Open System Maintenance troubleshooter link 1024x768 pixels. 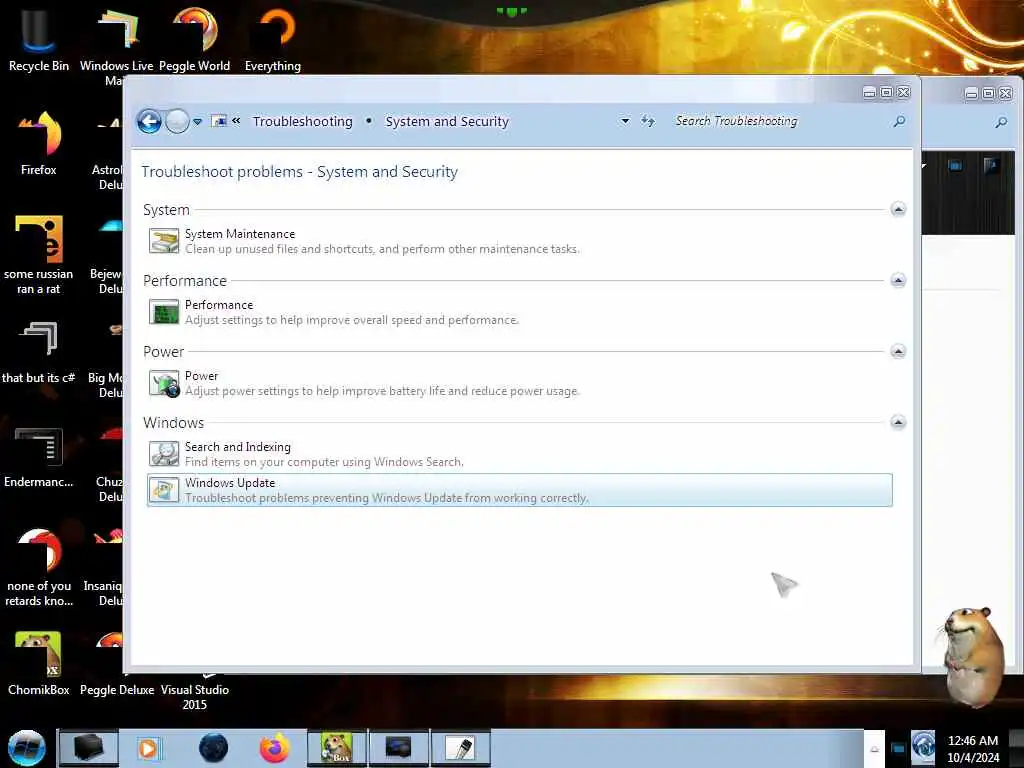(x=240, y=234)
